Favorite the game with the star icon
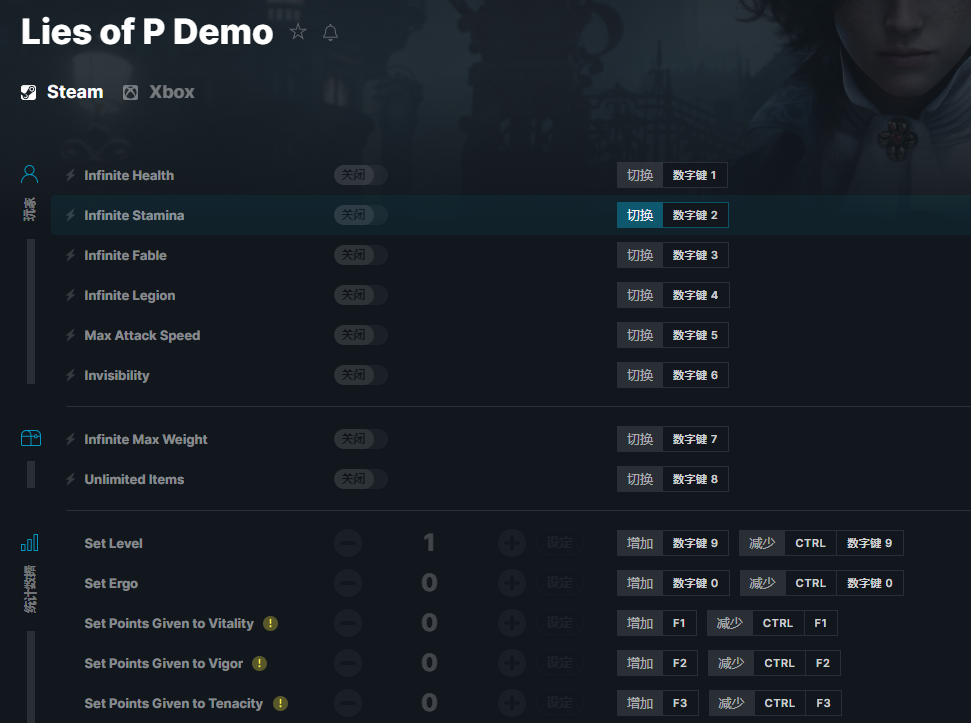Screen dimensions: 971x723 [298, 32]
